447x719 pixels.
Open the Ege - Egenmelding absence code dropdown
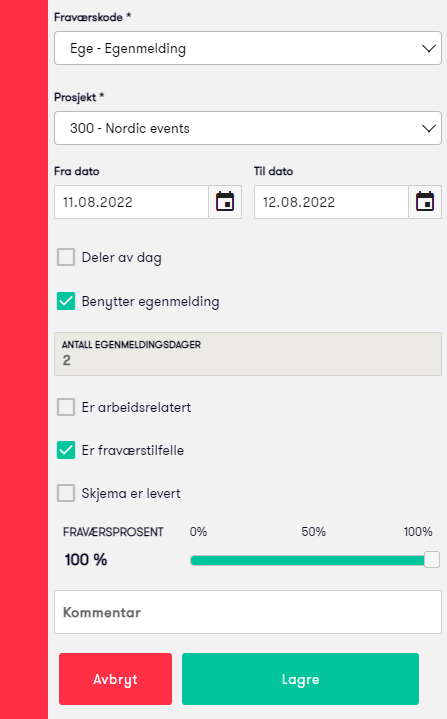[248, 48]
